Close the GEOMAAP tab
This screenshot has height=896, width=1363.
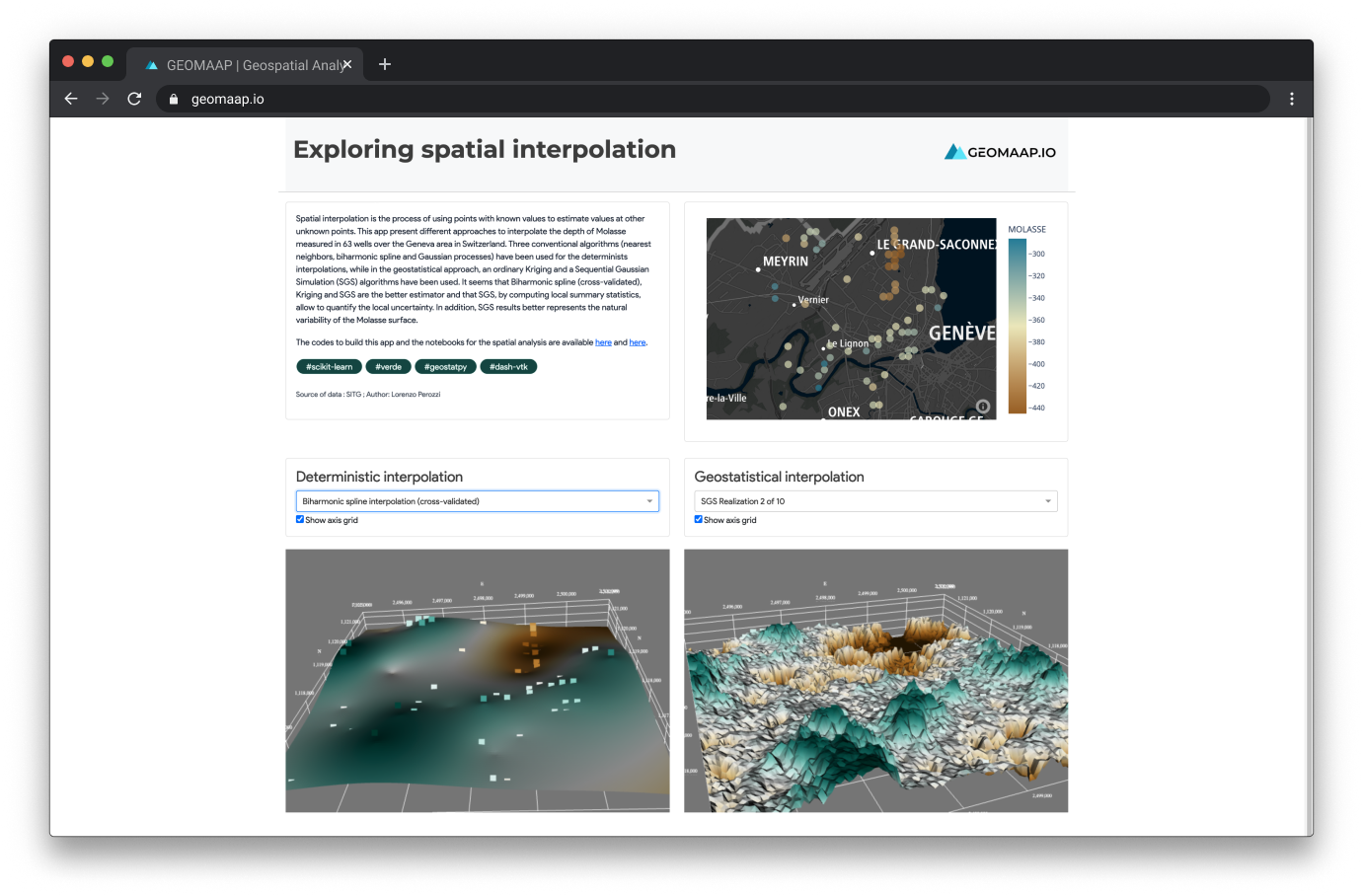(x=347, y=64)
